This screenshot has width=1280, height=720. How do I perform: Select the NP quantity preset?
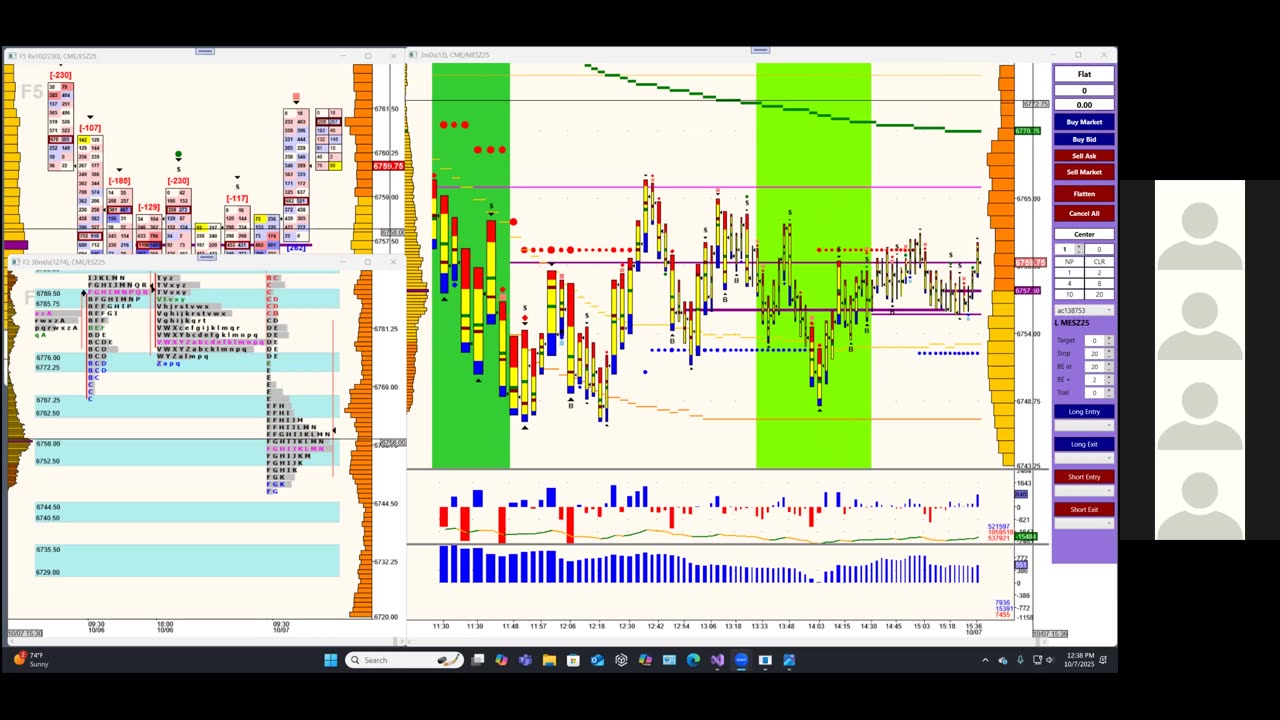pyautogui.click(x=1069, y=261)
